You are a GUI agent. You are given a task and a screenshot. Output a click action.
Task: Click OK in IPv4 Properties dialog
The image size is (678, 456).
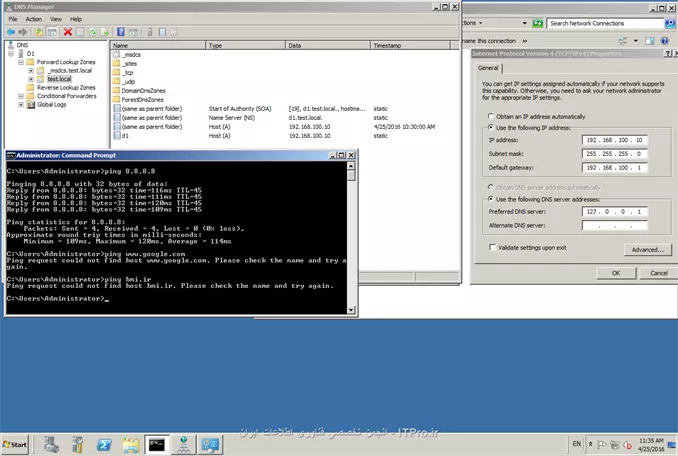click(616, 273)
